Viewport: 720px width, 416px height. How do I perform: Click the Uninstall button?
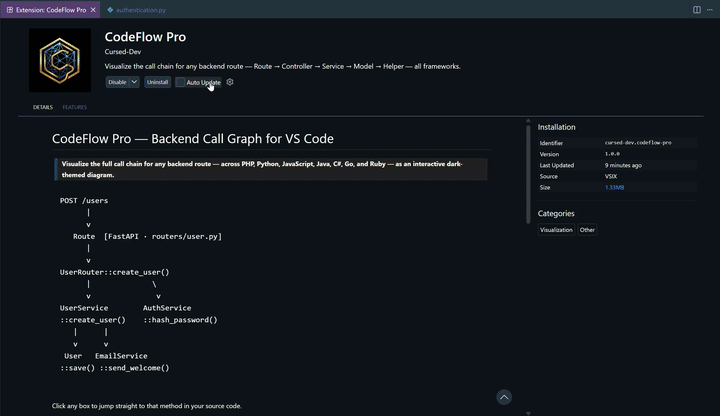(x=158, y=82)
